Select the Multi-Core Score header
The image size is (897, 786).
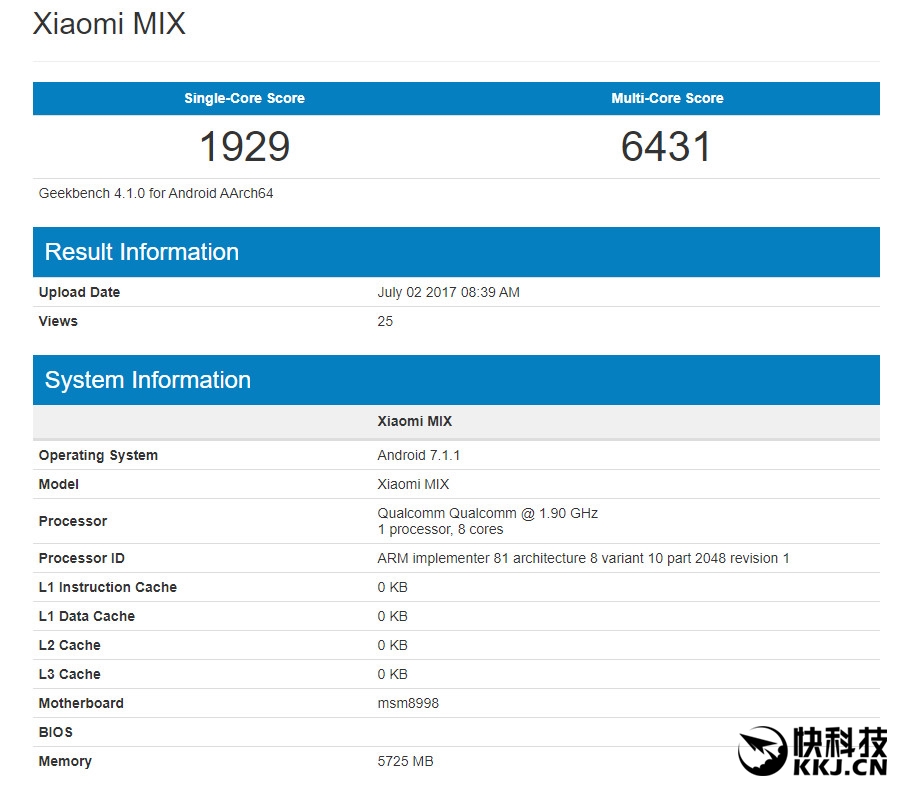(667, 98)
